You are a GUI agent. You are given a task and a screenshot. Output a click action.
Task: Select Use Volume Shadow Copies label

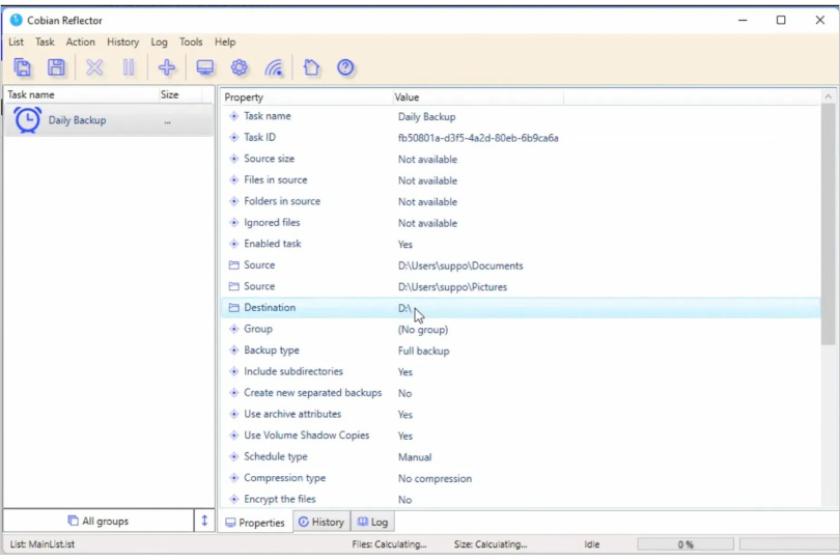click(x=306, y=435)
